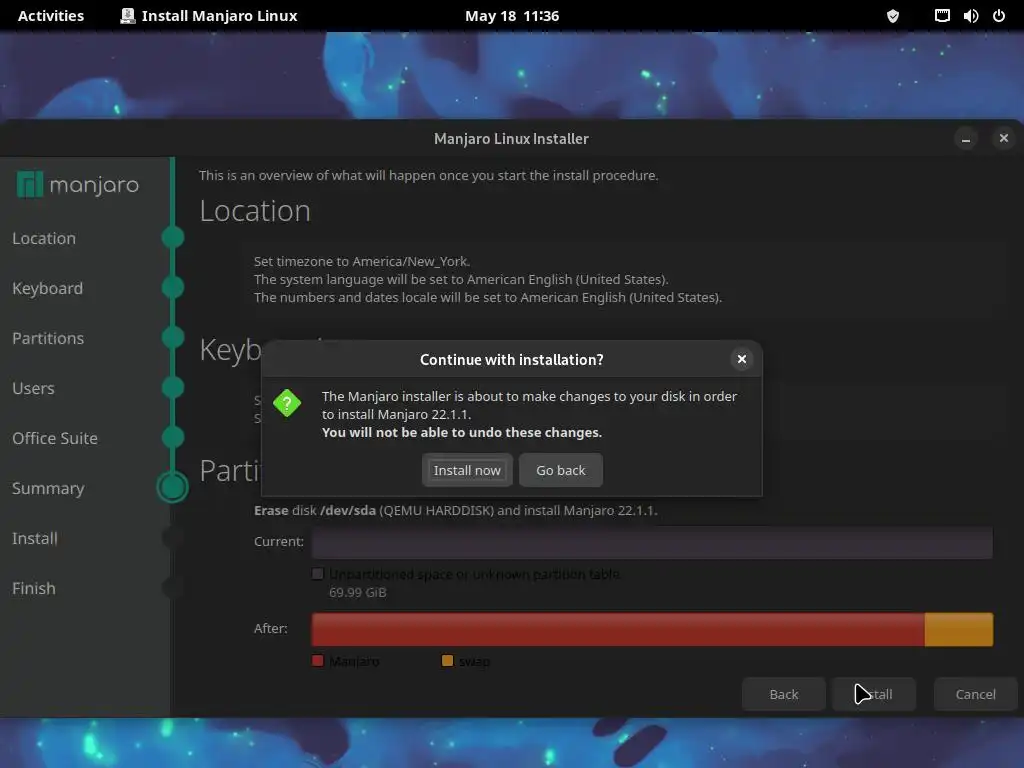Click the Back button
The height and width of the screenshot is (768, 1024).
click(x=783, y=694)
